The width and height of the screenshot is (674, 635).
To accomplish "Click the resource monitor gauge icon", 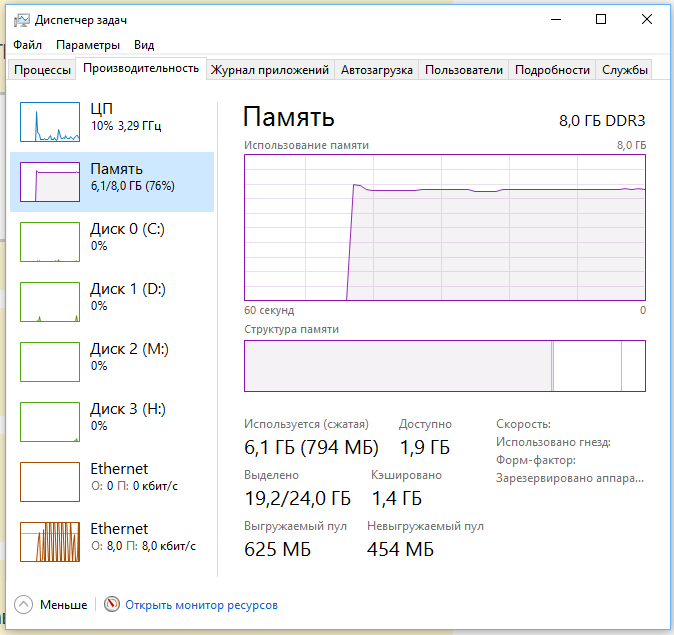I will point(112,604).
